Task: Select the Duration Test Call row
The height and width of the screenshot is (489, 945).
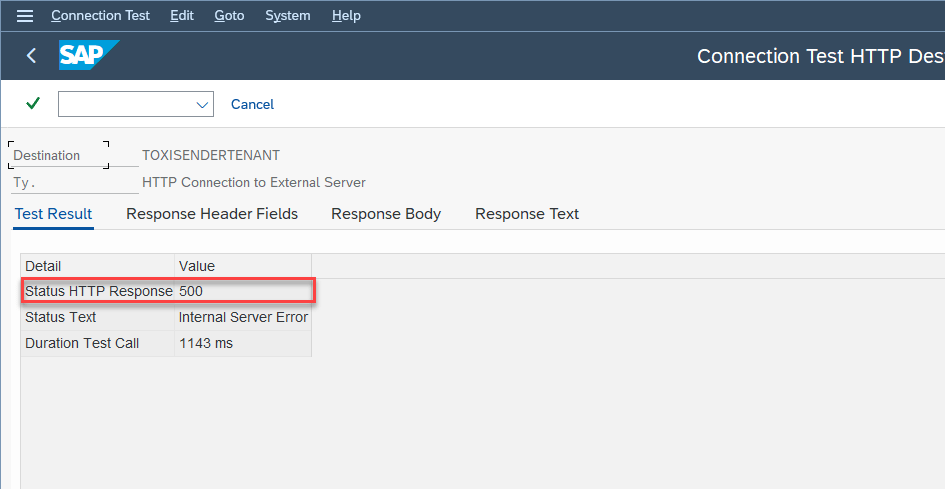Action: tap(82, 343)
